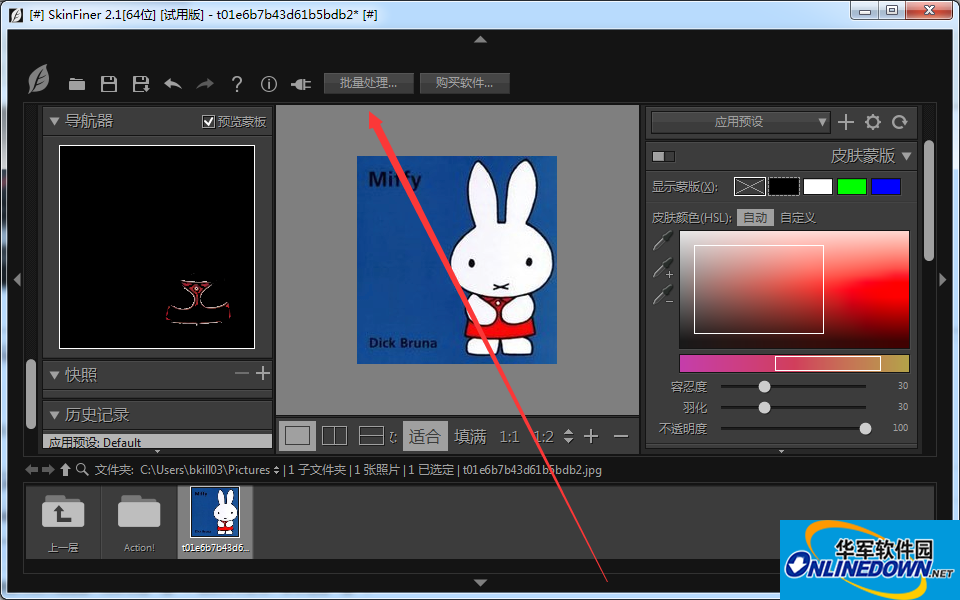Zoom out with minus icon
960x600 pixels.
click(x=621, y=437)
